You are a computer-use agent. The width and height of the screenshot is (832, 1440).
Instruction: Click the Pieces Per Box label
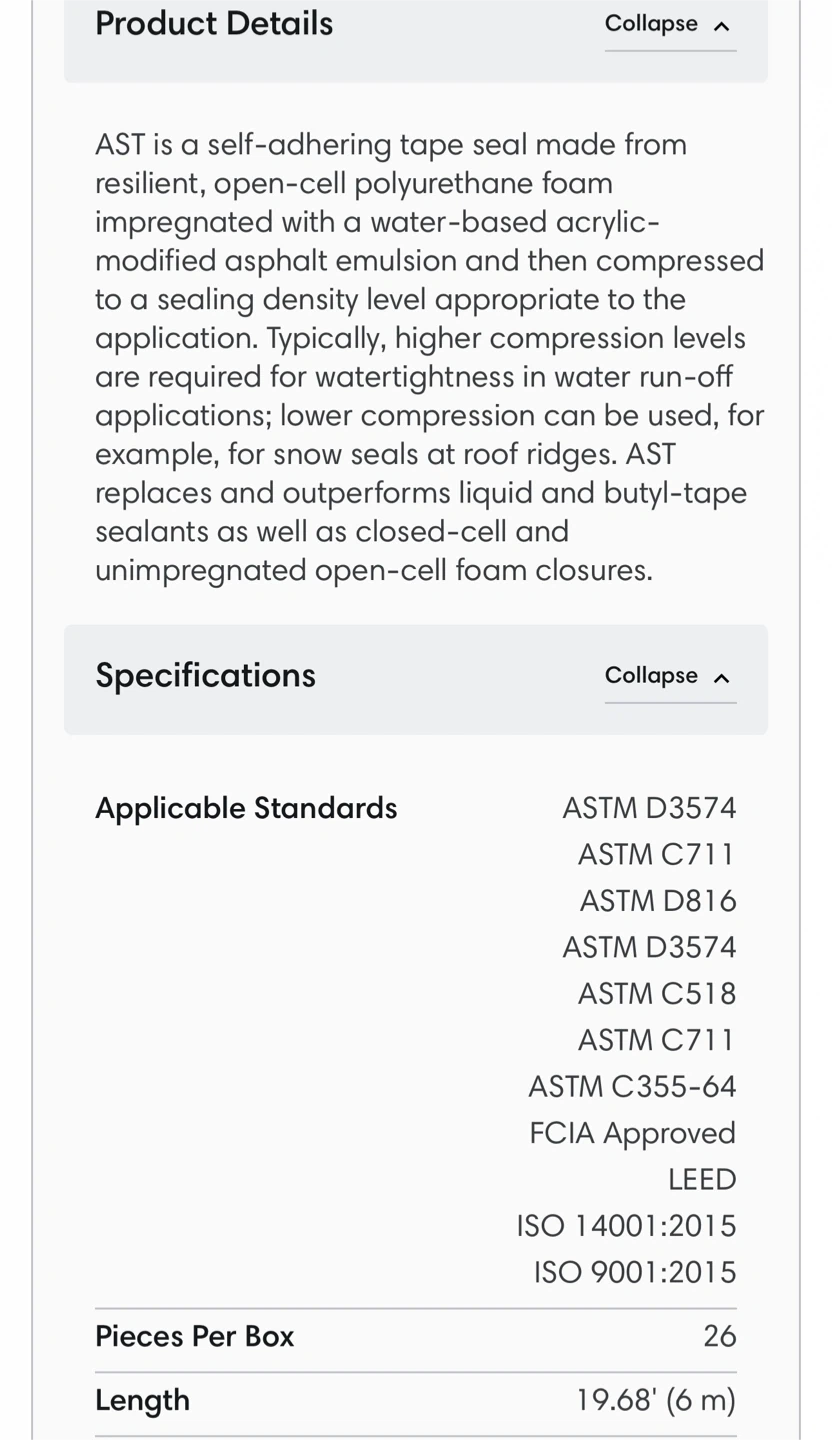(194, 1337)
